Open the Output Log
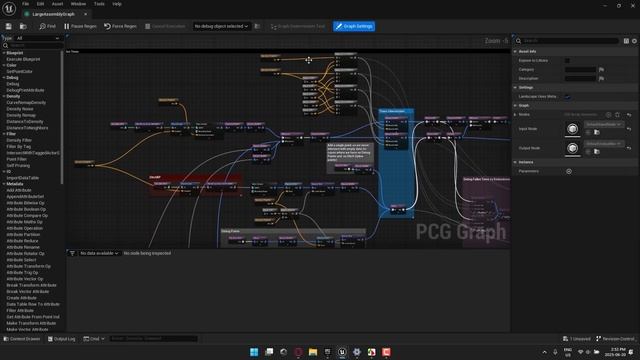 tap(62, 339)
